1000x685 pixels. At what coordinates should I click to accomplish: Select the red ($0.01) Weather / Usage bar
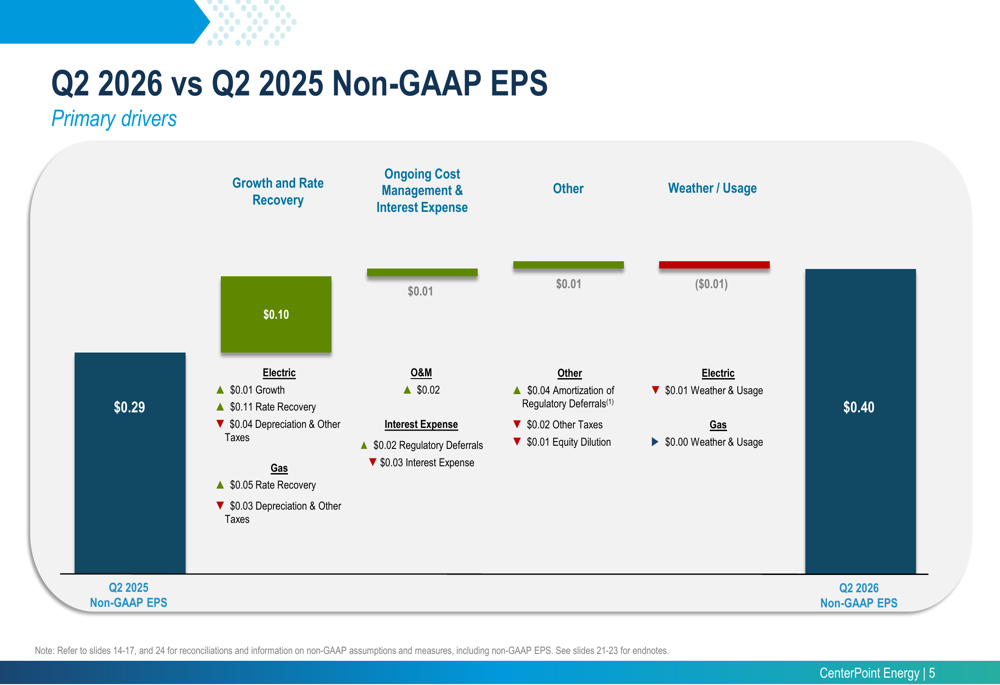click(x=714, y=265)
